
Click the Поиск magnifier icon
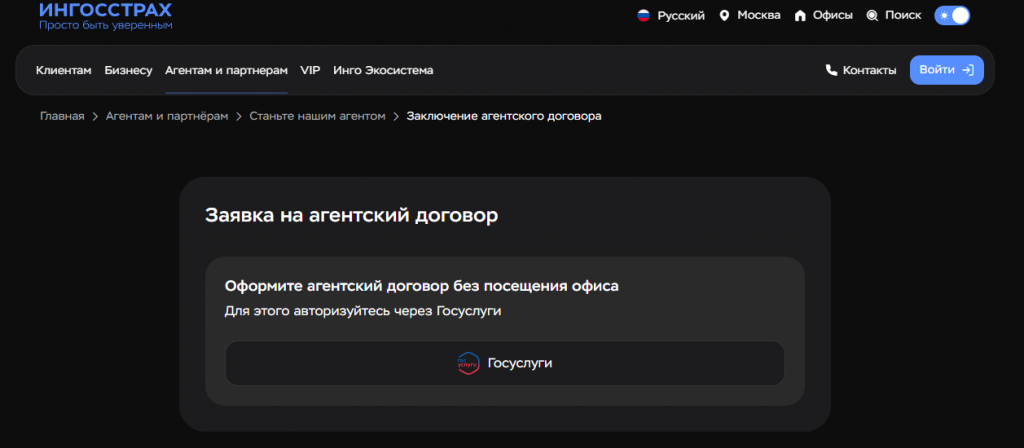[872, 15]
